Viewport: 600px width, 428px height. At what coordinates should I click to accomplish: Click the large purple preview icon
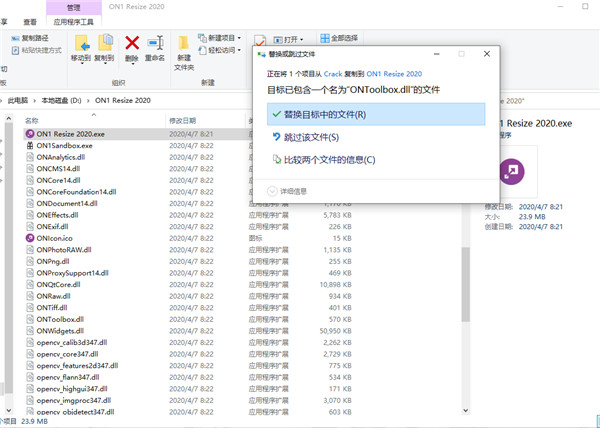[x=512, y=172]
